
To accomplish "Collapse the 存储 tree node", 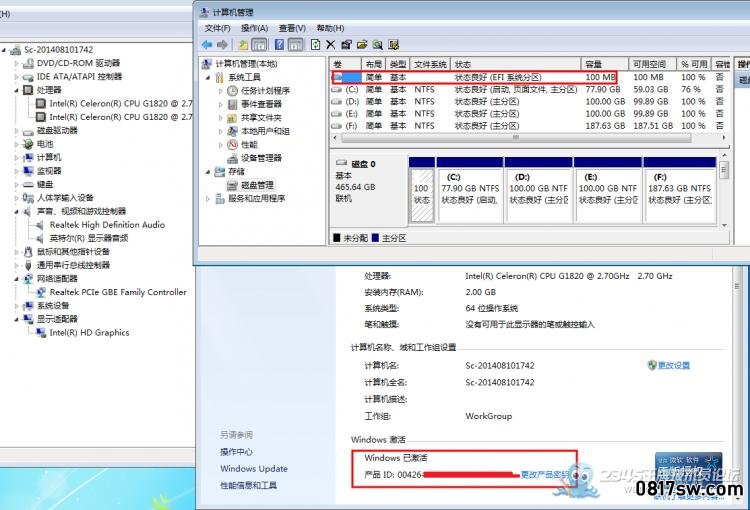I will [x=208, y=172].
